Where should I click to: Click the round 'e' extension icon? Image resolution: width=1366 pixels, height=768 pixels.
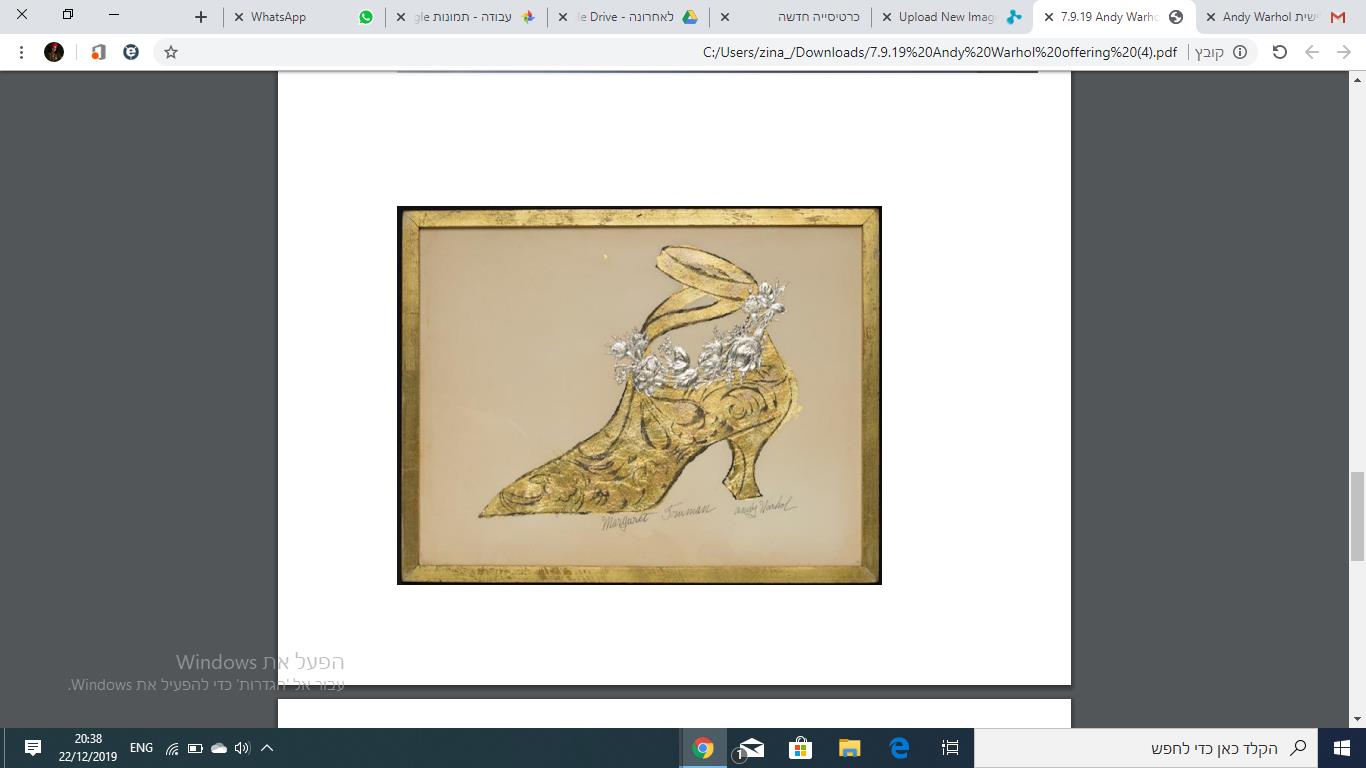(131, 52)
